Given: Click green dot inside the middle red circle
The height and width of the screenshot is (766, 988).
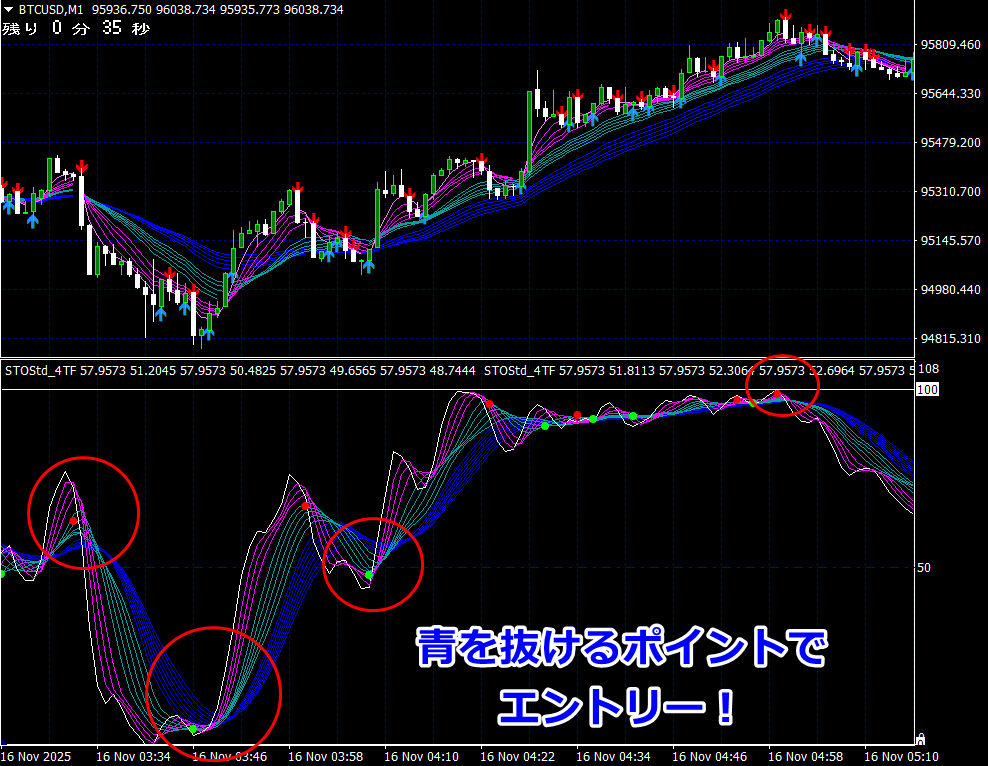Looking at the screenshot, I should tap(369, 575).
